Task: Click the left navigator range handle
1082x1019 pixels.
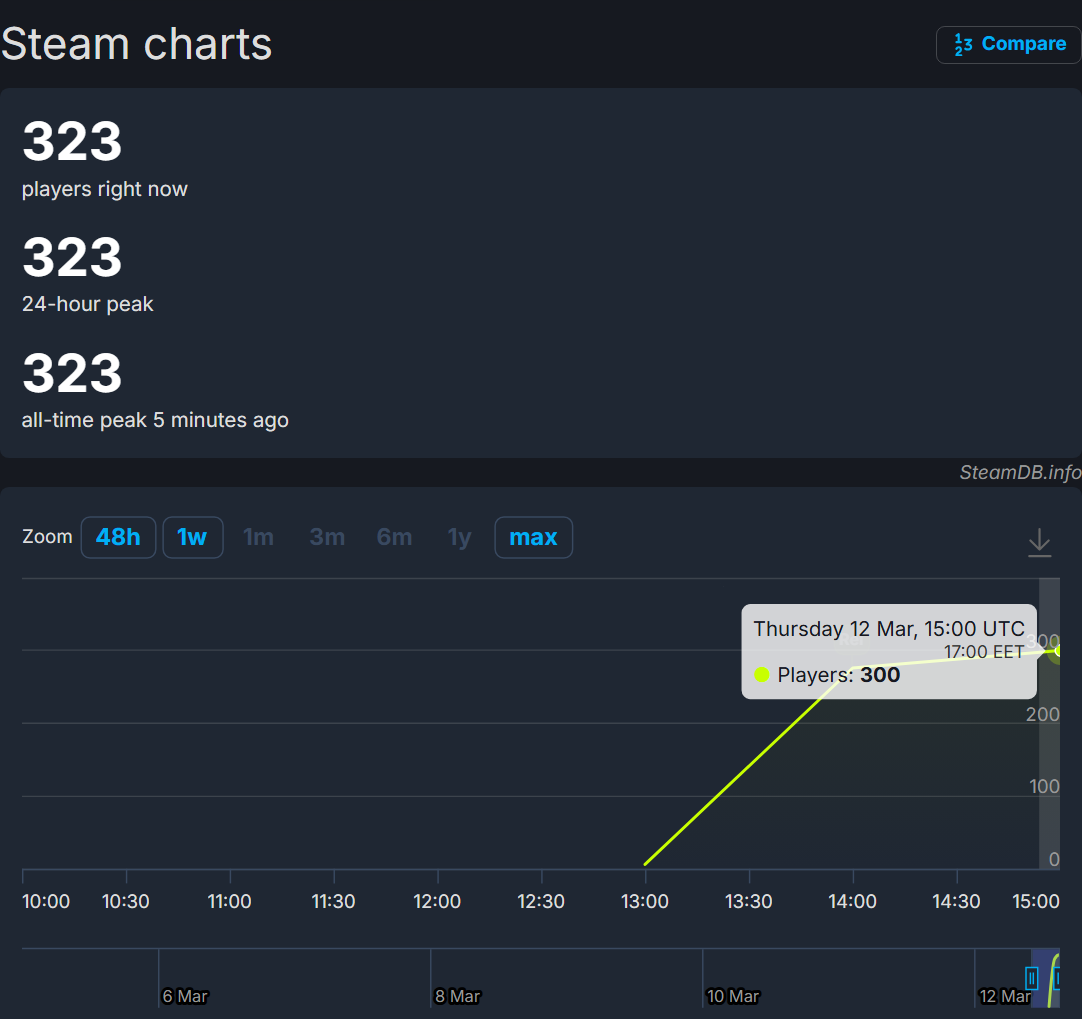Action: (x=1032, y=977)
